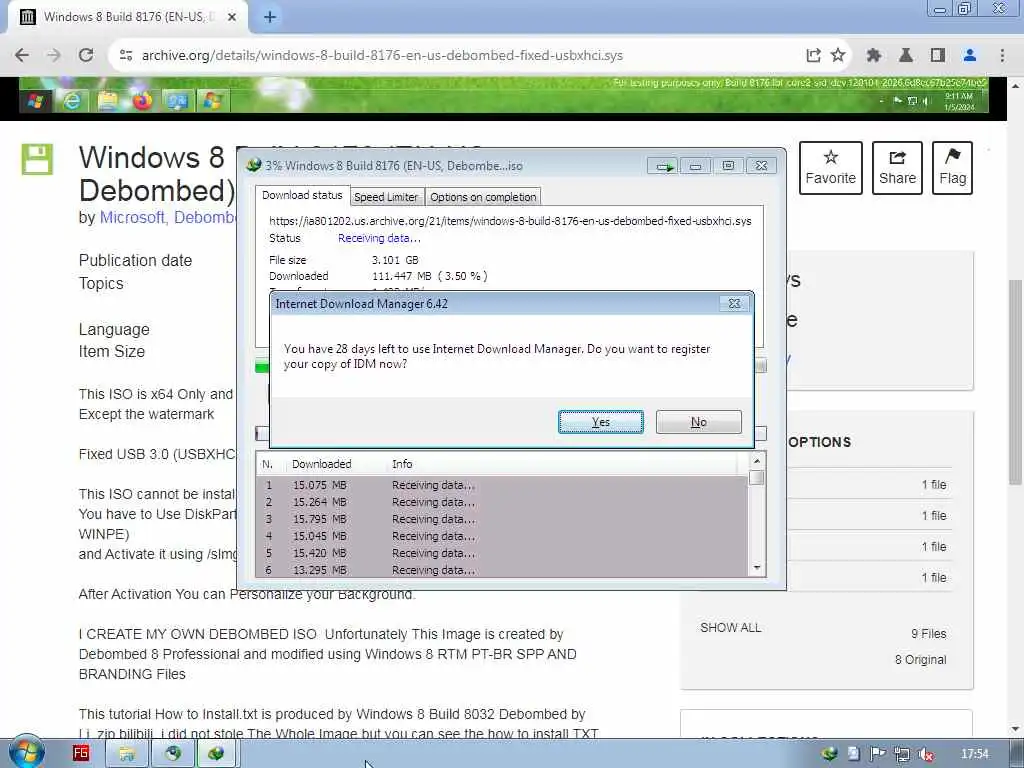This screenshot has width=1024, height=768.
Task: Click the address bar URL
Action: [382, 56]
